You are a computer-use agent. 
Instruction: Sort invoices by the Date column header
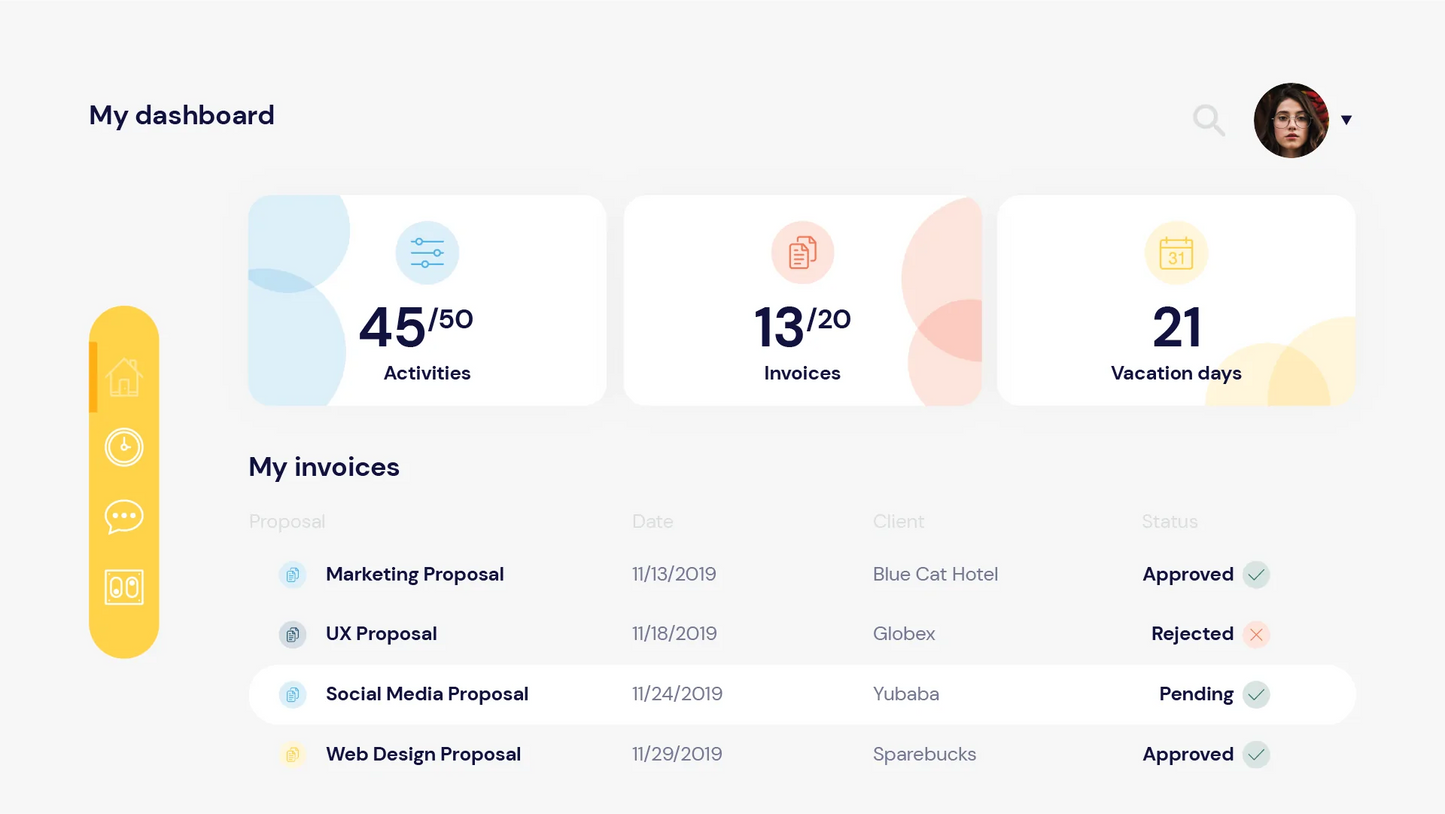[652, 521]
